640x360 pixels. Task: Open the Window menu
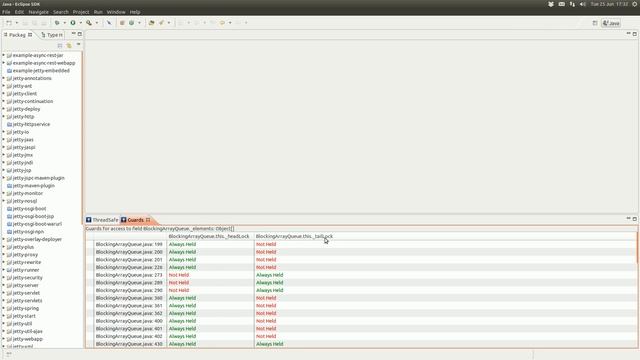[x=116, y=12]
